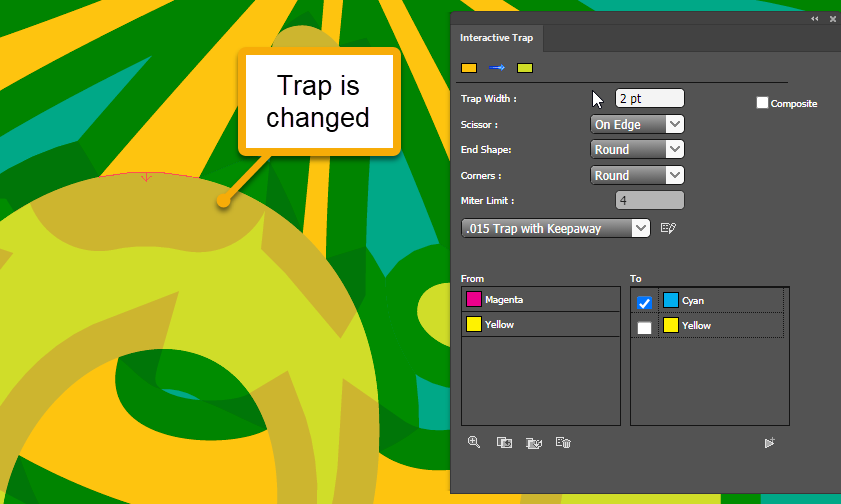Click the third icon in panel bottom row
Screen dimensions: 841x504
(534, 442)
